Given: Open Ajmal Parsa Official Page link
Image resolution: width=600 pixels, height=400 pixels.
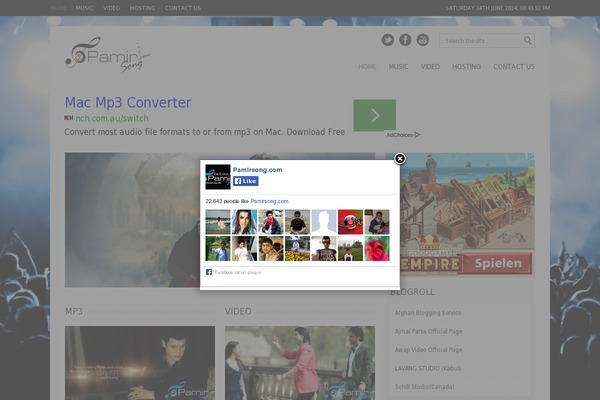Looking at the screenshot, I should (428, 331).
